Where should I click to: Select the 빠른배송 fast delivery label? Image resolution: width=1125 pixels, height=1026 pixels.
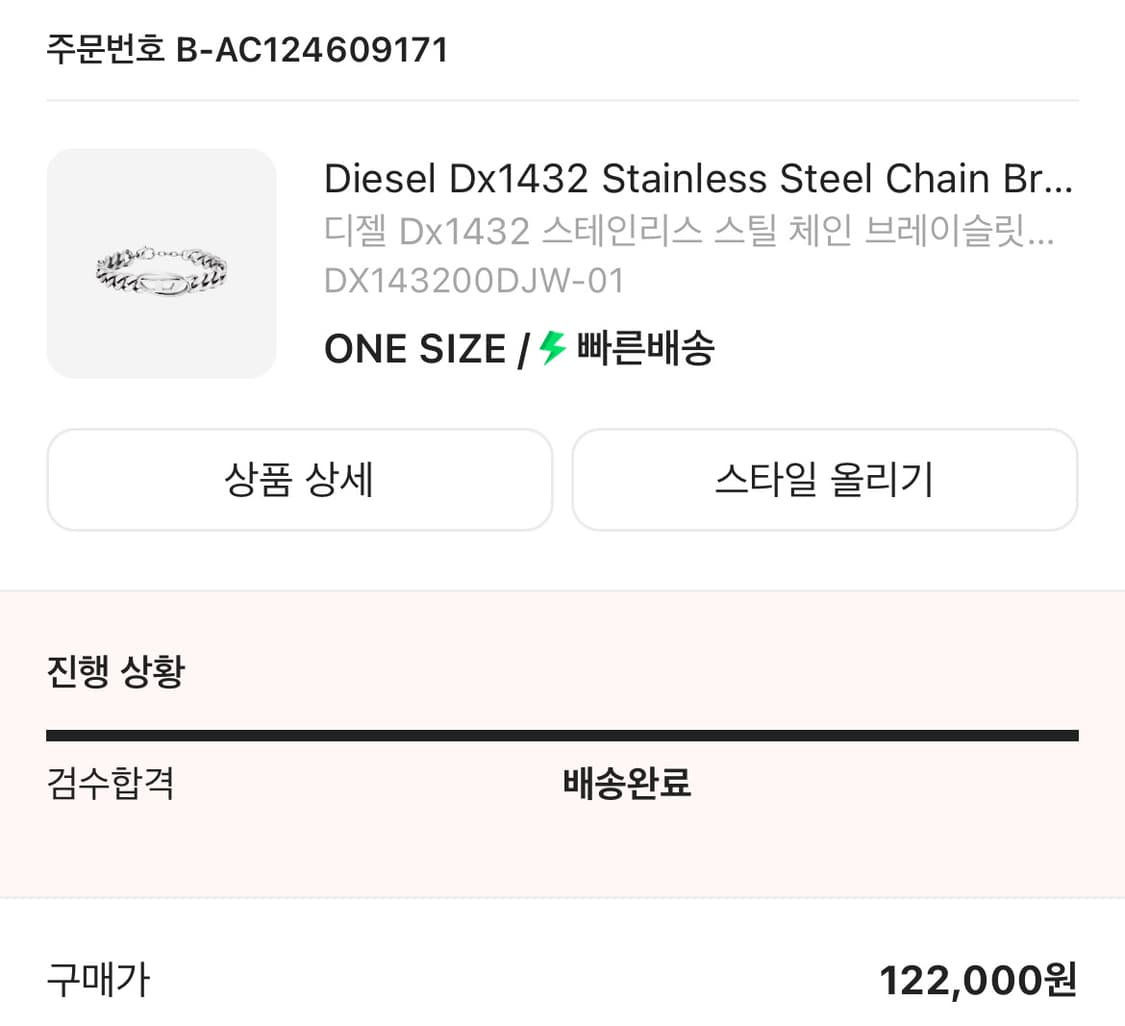click(x=648, y=349)
